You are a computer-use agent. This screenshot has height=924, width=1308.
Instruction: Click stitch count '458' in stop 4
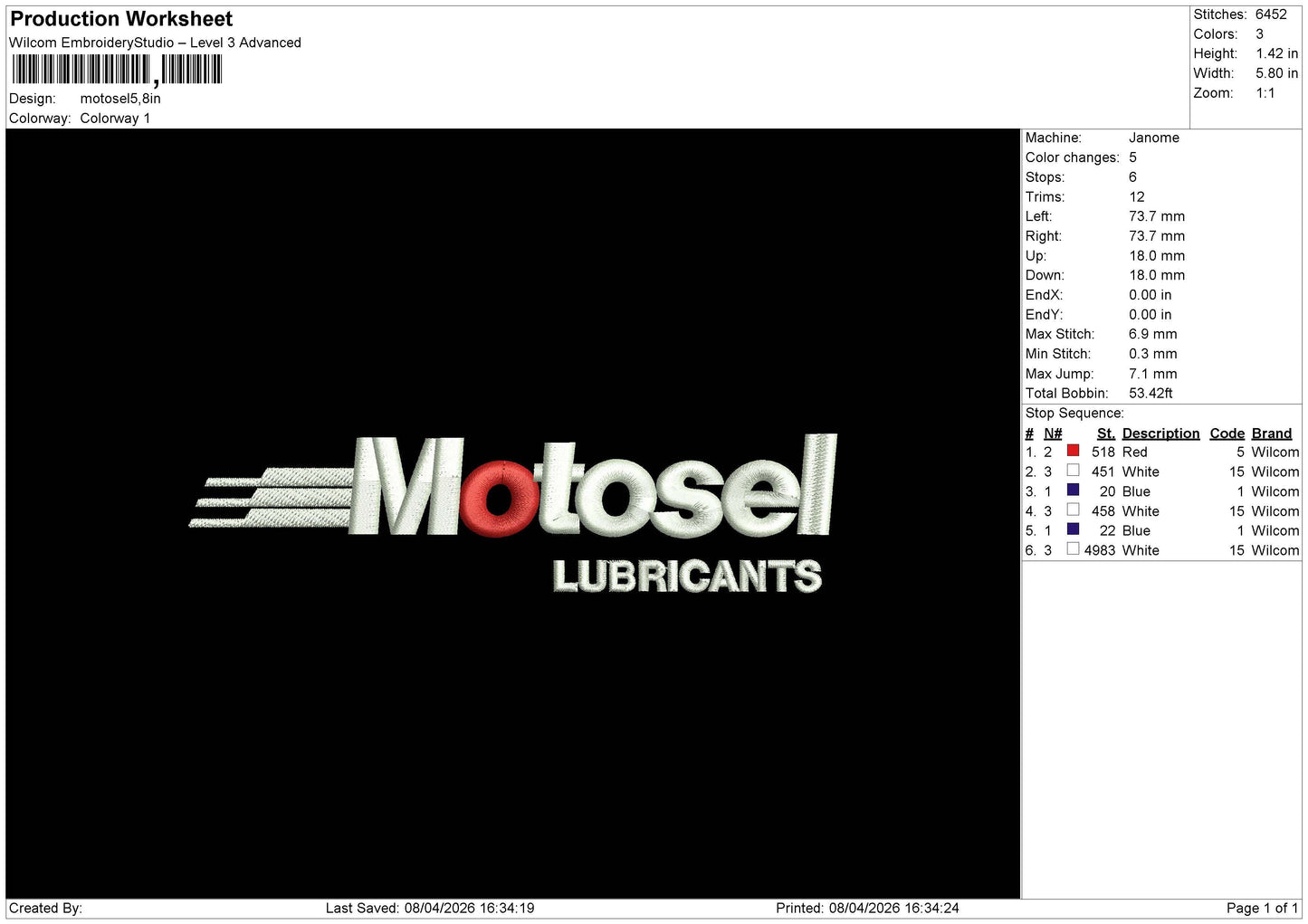click(1103, 511)
